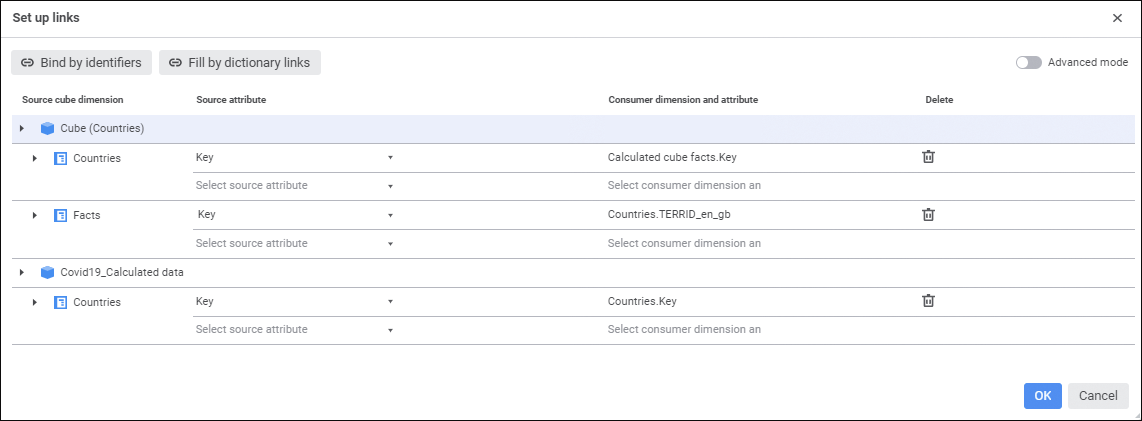This screenshot has height=421, width=1142.
Task: Open the Key source attribute dropdown for Facts
Action: 390,215
